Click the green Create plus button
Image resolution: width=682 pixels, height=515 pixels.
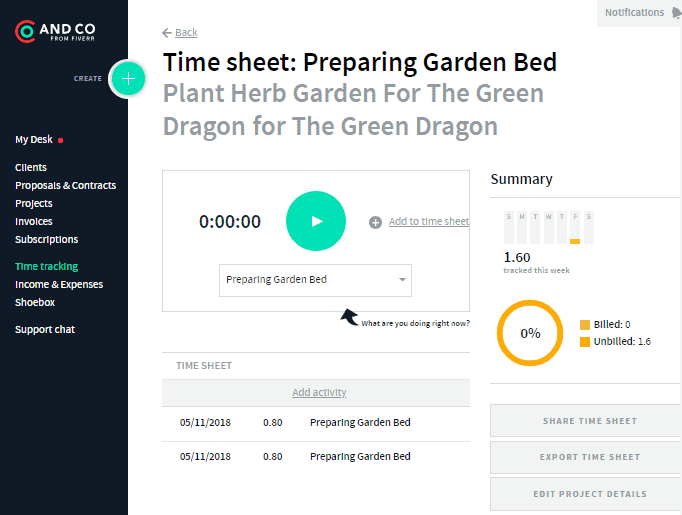coord(127,78)
